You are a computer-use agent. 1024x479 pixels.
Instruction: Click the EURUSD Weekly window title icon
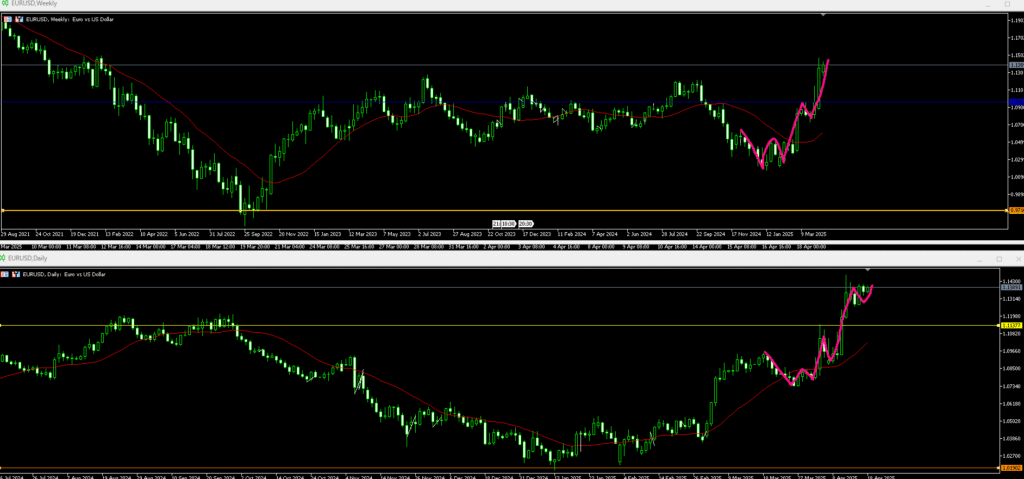point(4,4)
